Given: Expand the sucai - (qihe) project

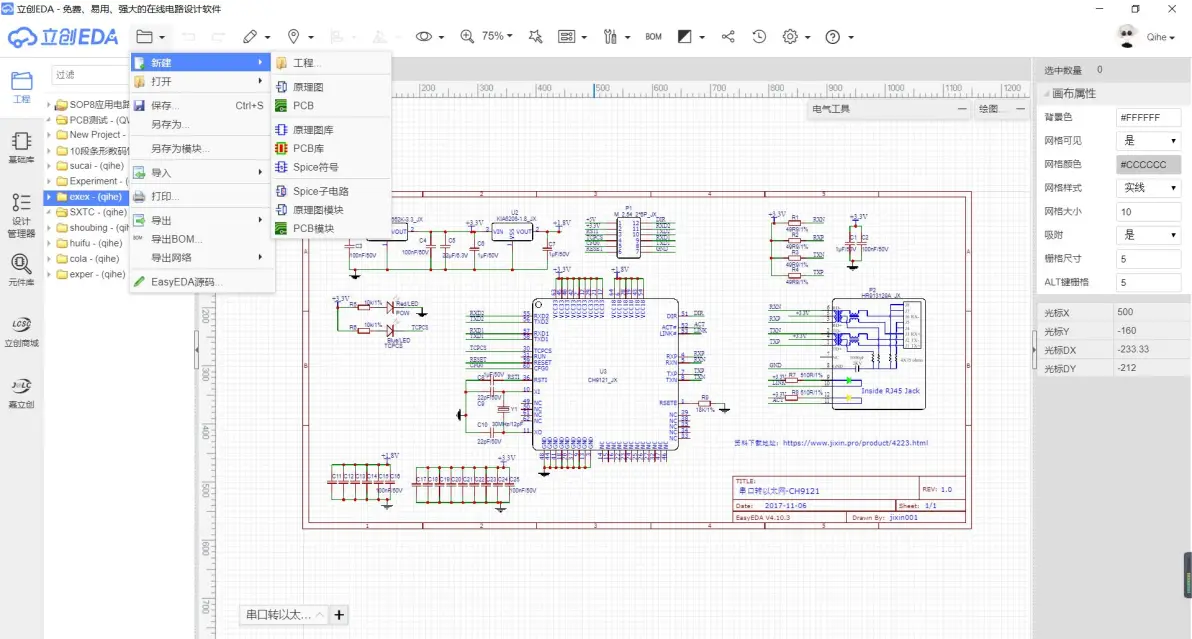Looking at the screenshot, I should click(x=49, y=166).
